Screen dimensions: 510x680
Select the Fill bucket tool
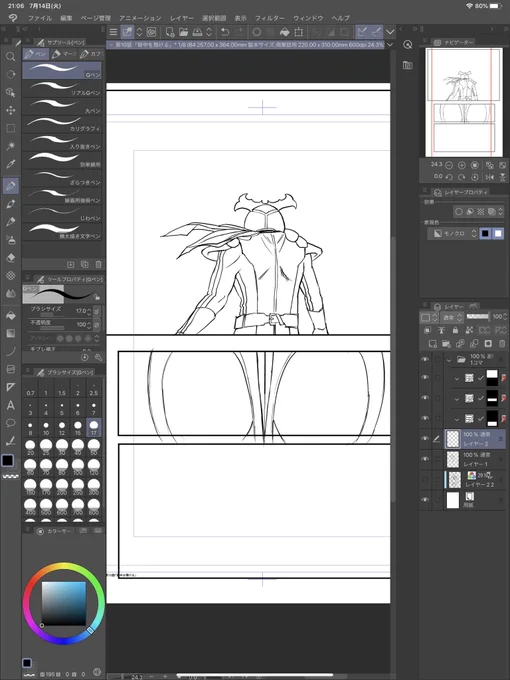pos(10,315)
